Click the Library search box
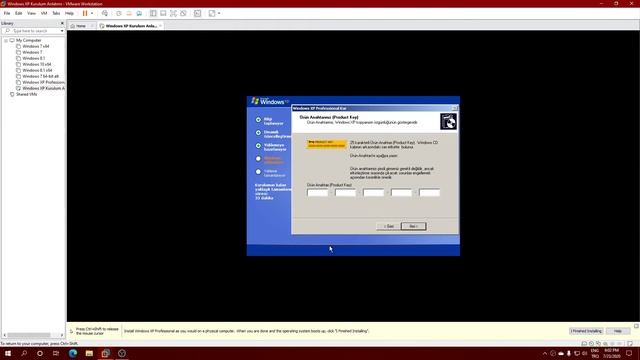The height and width of the screenshot is (360, 640). (32, 31)
